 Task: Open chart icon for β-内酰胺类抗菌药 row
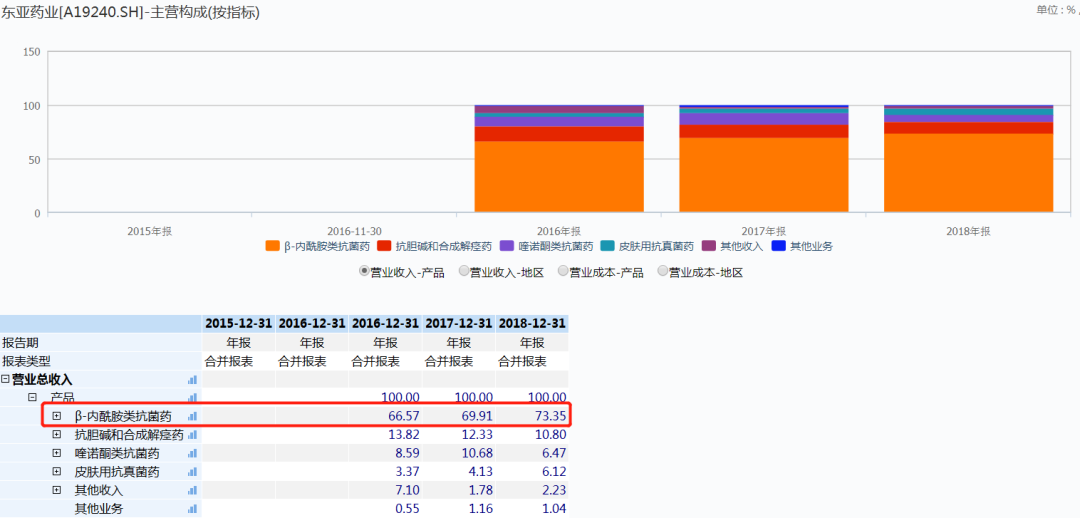click(x=192, y=416)
